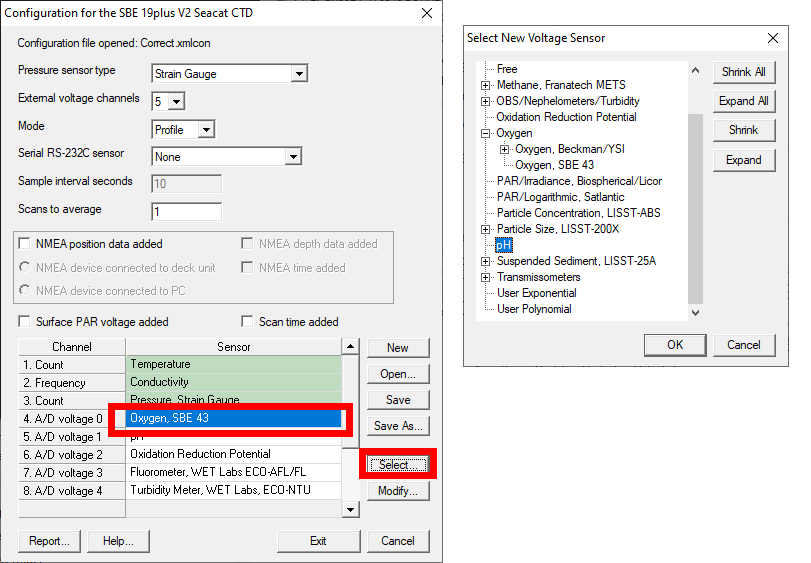The height and width of the screenshot is (563, 811).
Task: Enable Surface PAR voltage added checkbox
Action: coord(25,322)
